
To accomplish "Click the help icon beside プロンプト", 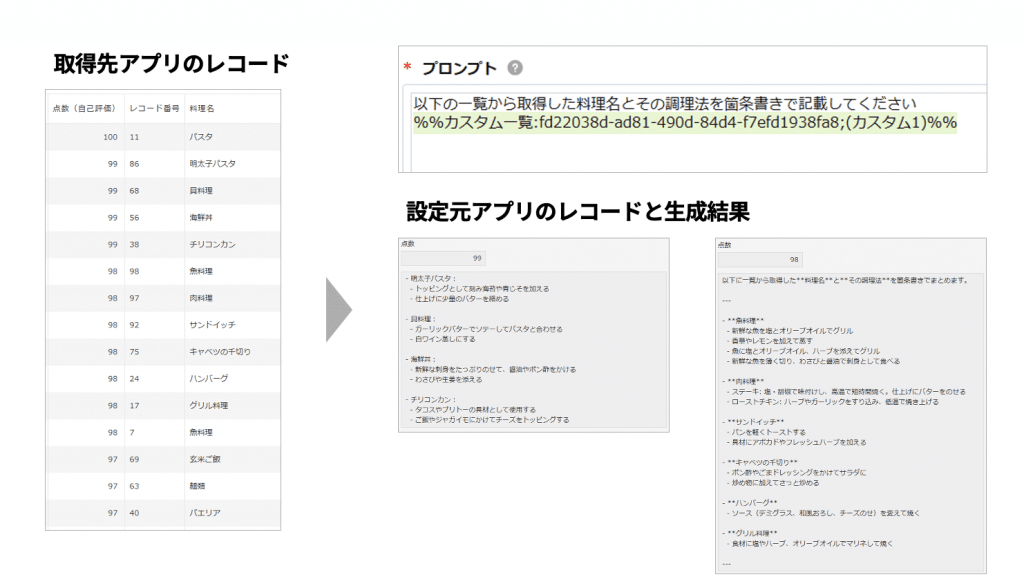I will pos(515,69).
